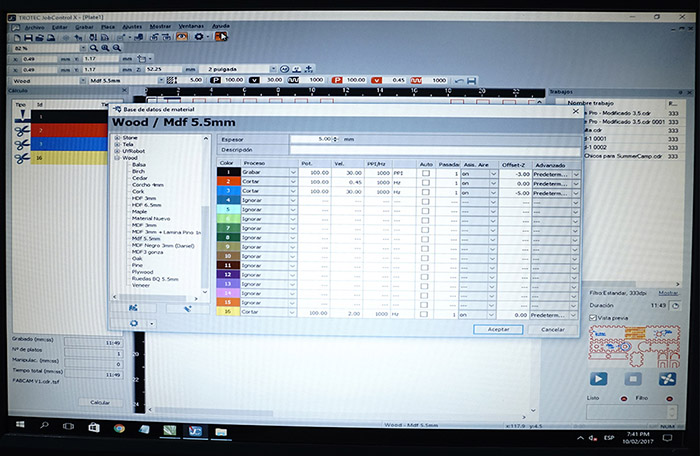Click the material database grid icon
The image size is (700, 456).
171,80
